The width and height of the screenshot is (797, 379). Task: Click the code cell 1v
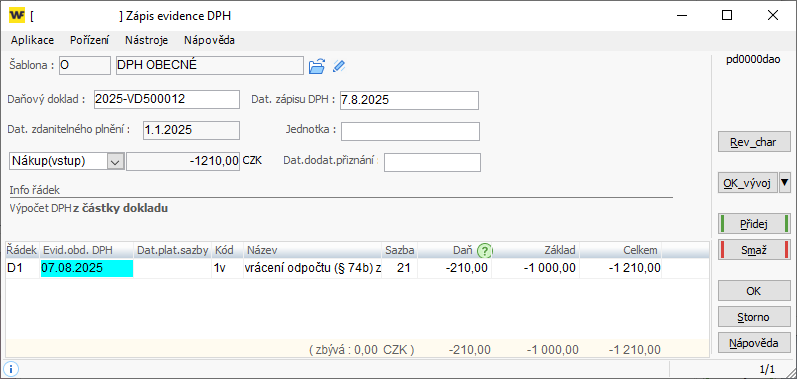click(x=227, y=268)
